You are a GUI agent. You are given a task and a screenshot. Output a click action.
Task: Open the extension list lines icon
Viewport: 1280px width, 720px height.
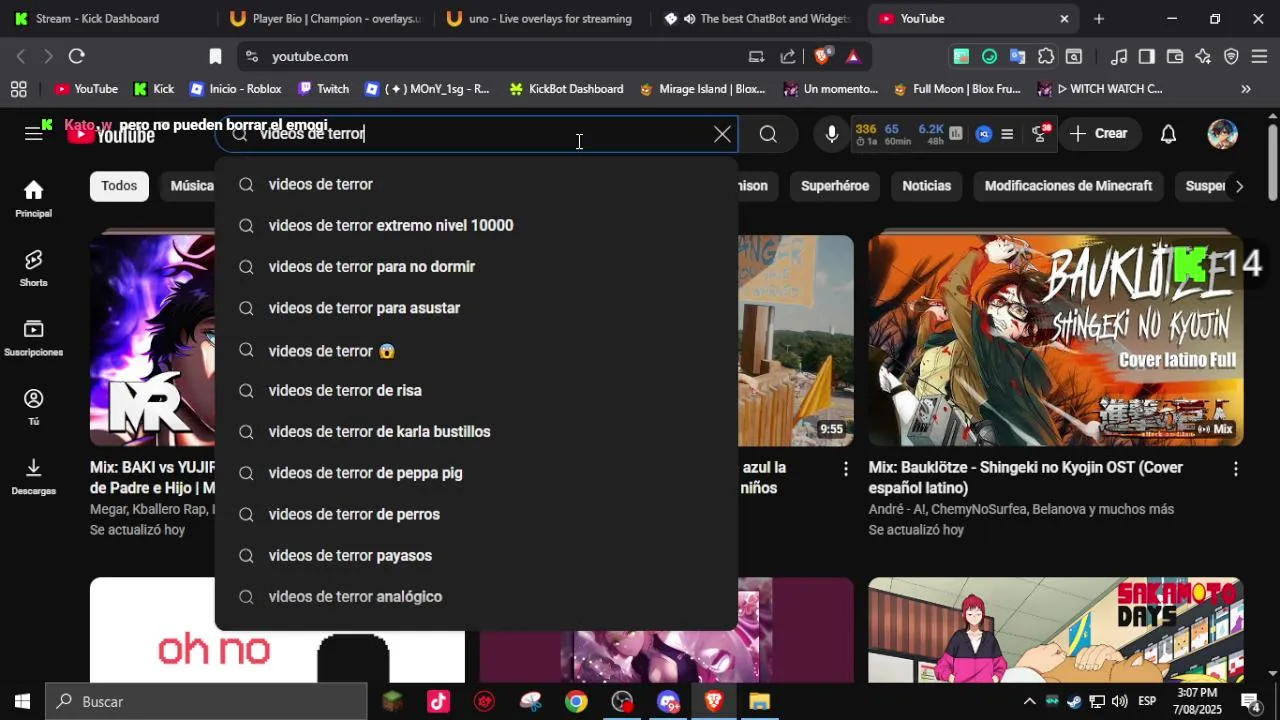coord(1008,134)
